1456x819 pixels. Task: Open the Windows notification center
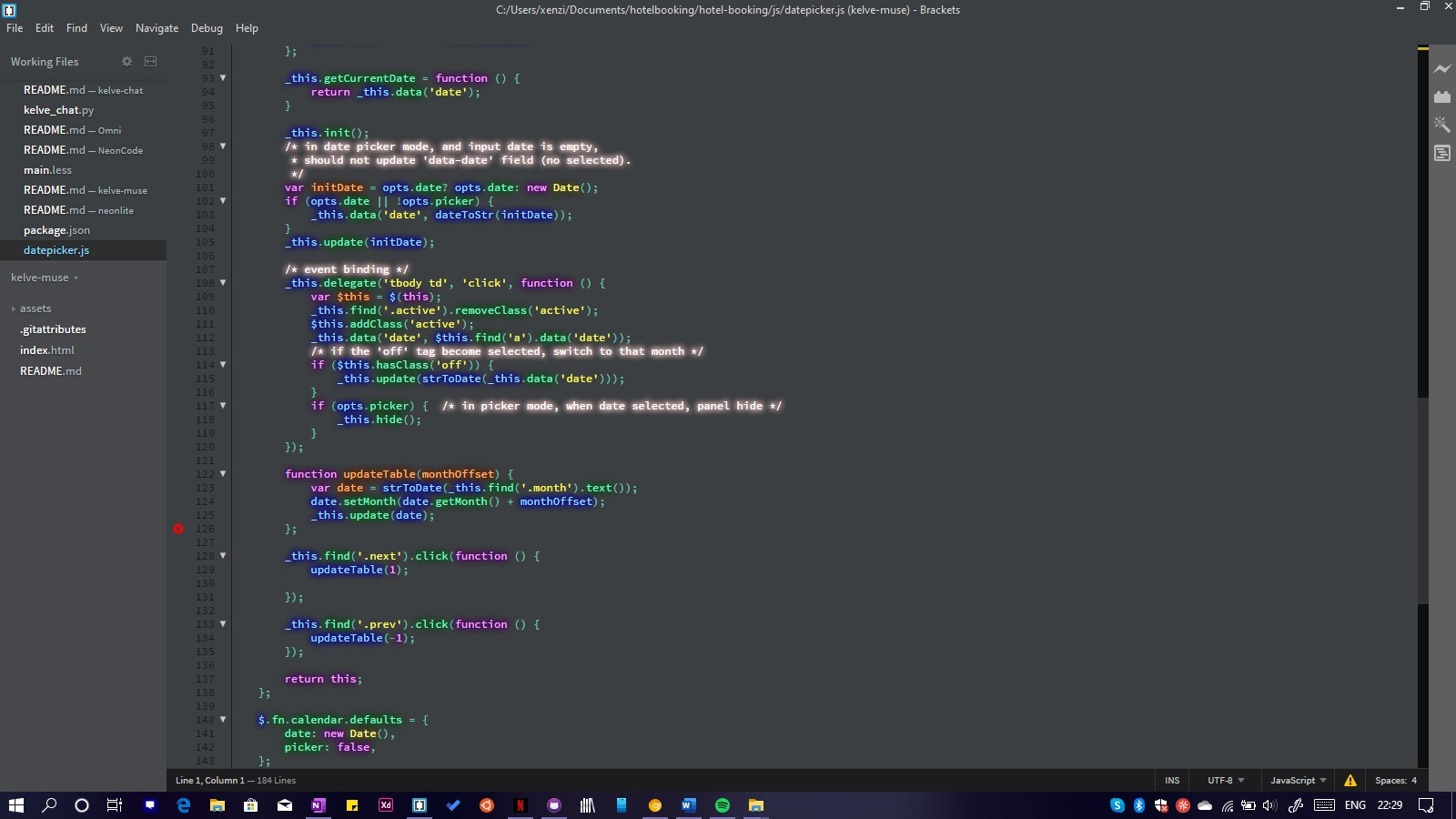tap(1427, 805)
